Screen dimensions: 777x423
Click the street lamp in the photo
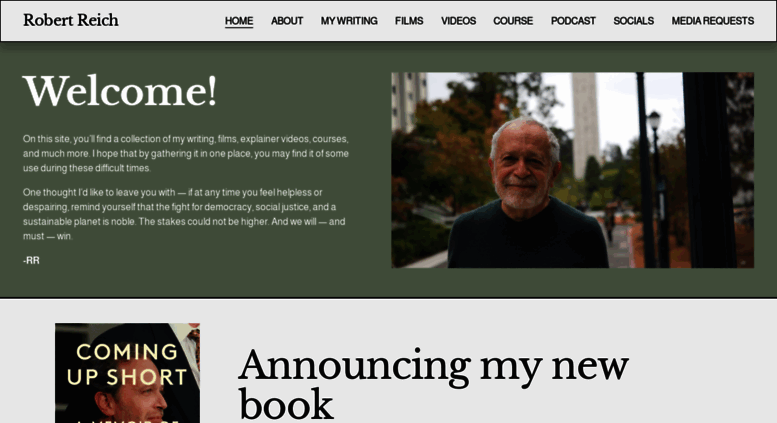pos(658,188)
